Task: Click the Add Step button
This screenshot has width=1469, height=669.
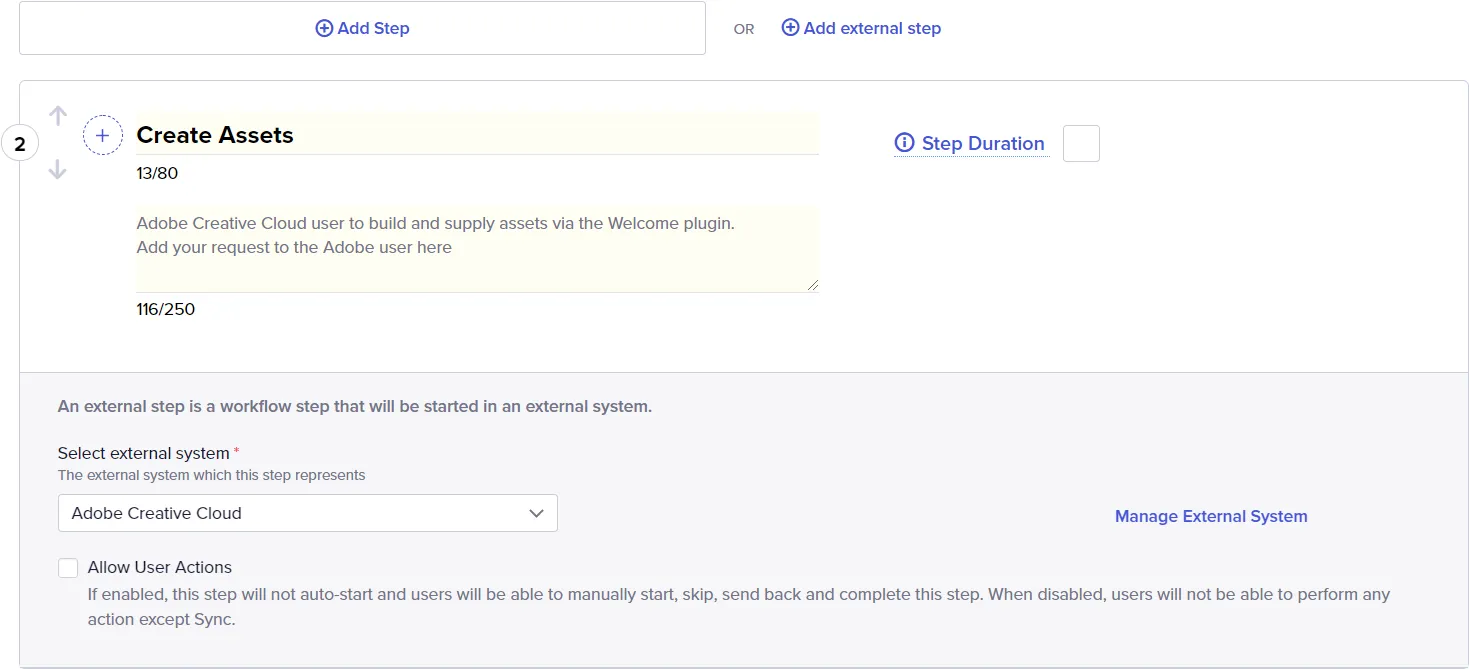Action: click(x=362, y=28)
